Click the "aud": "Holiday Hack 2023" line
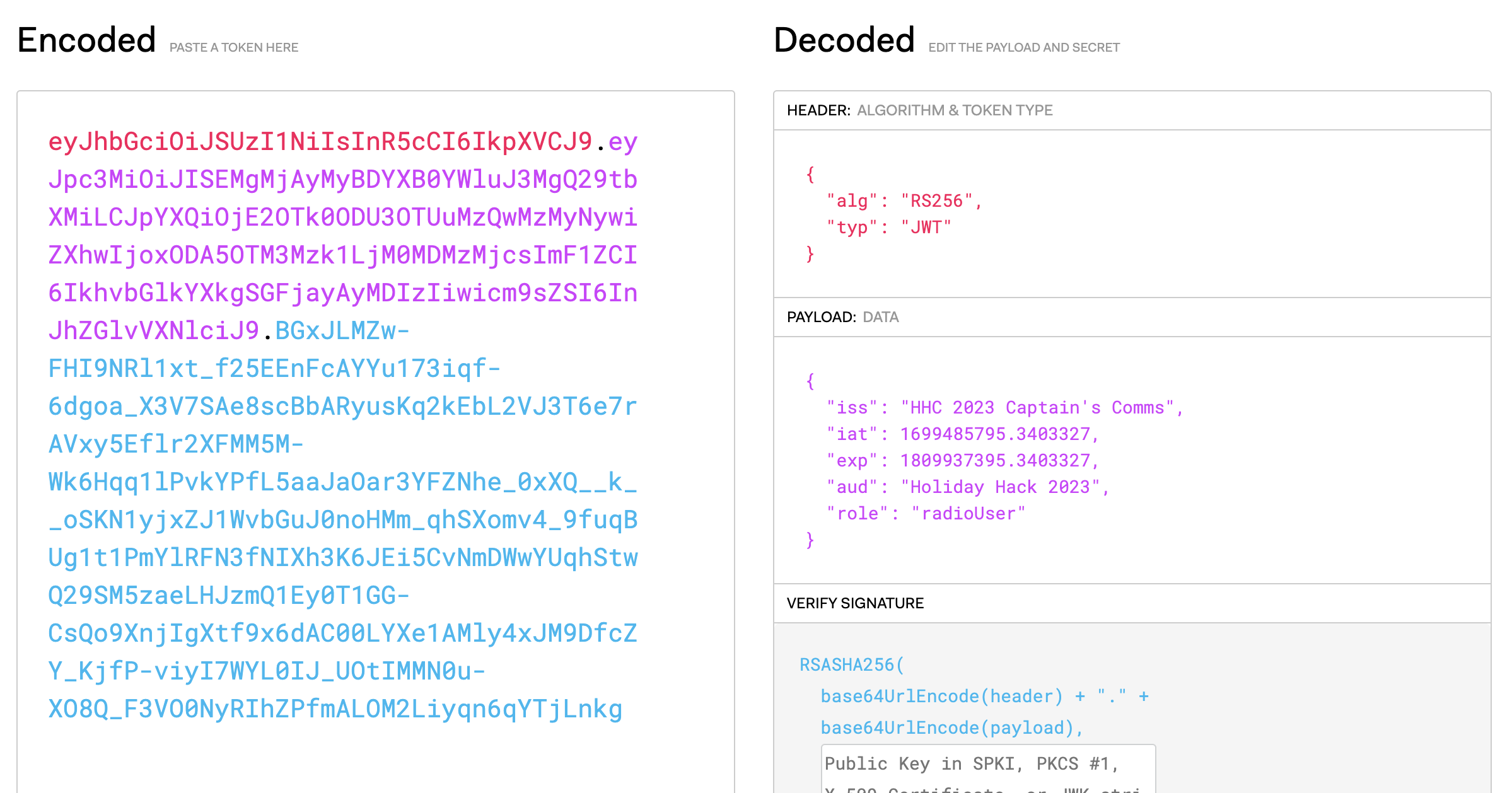This screenshot has width=1512, height=793. [x=968, y=487]
